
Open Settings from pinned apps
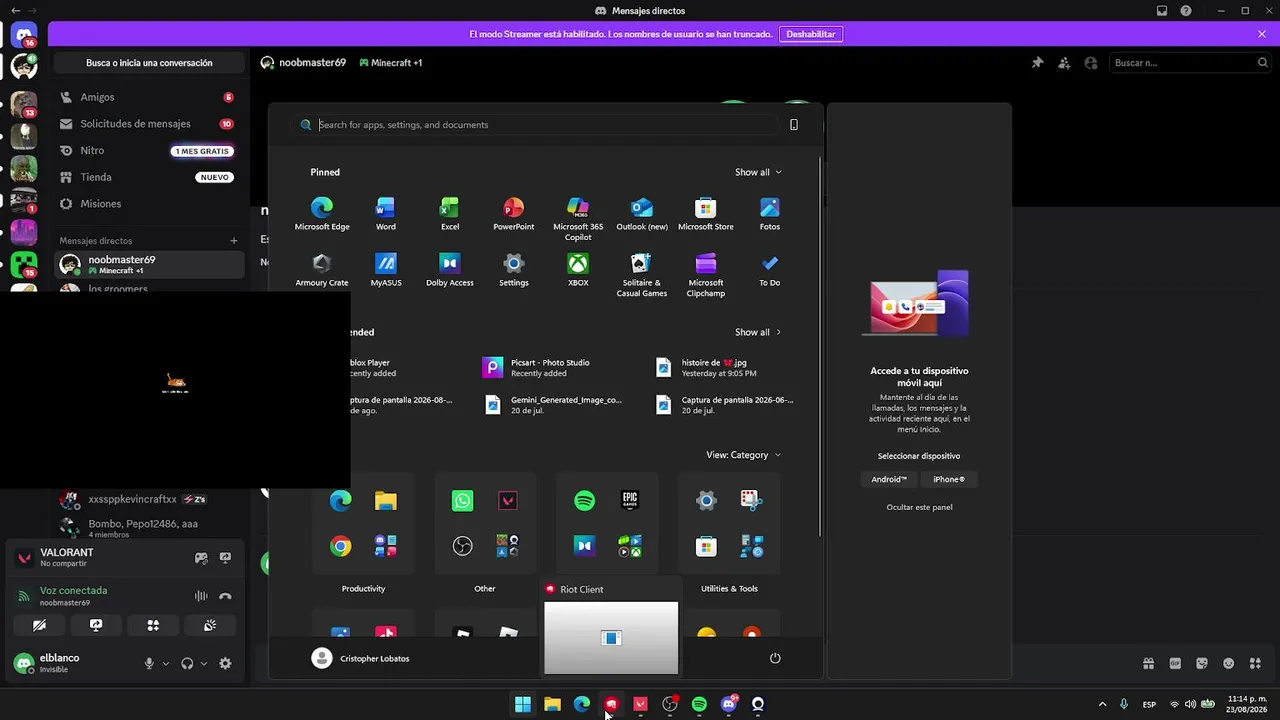(x=514, y=270)
